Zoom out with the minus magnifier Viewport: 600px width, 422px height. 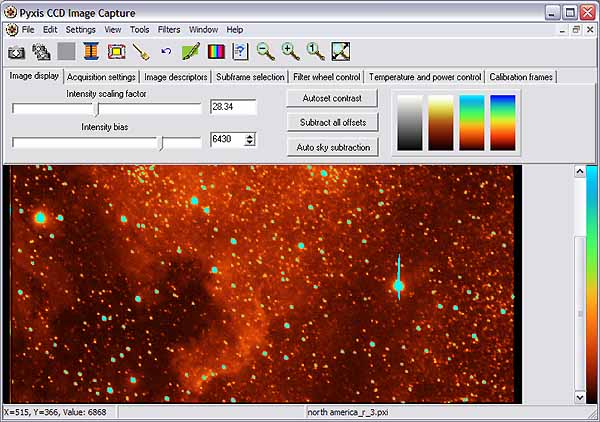click(x=265, y=52)
